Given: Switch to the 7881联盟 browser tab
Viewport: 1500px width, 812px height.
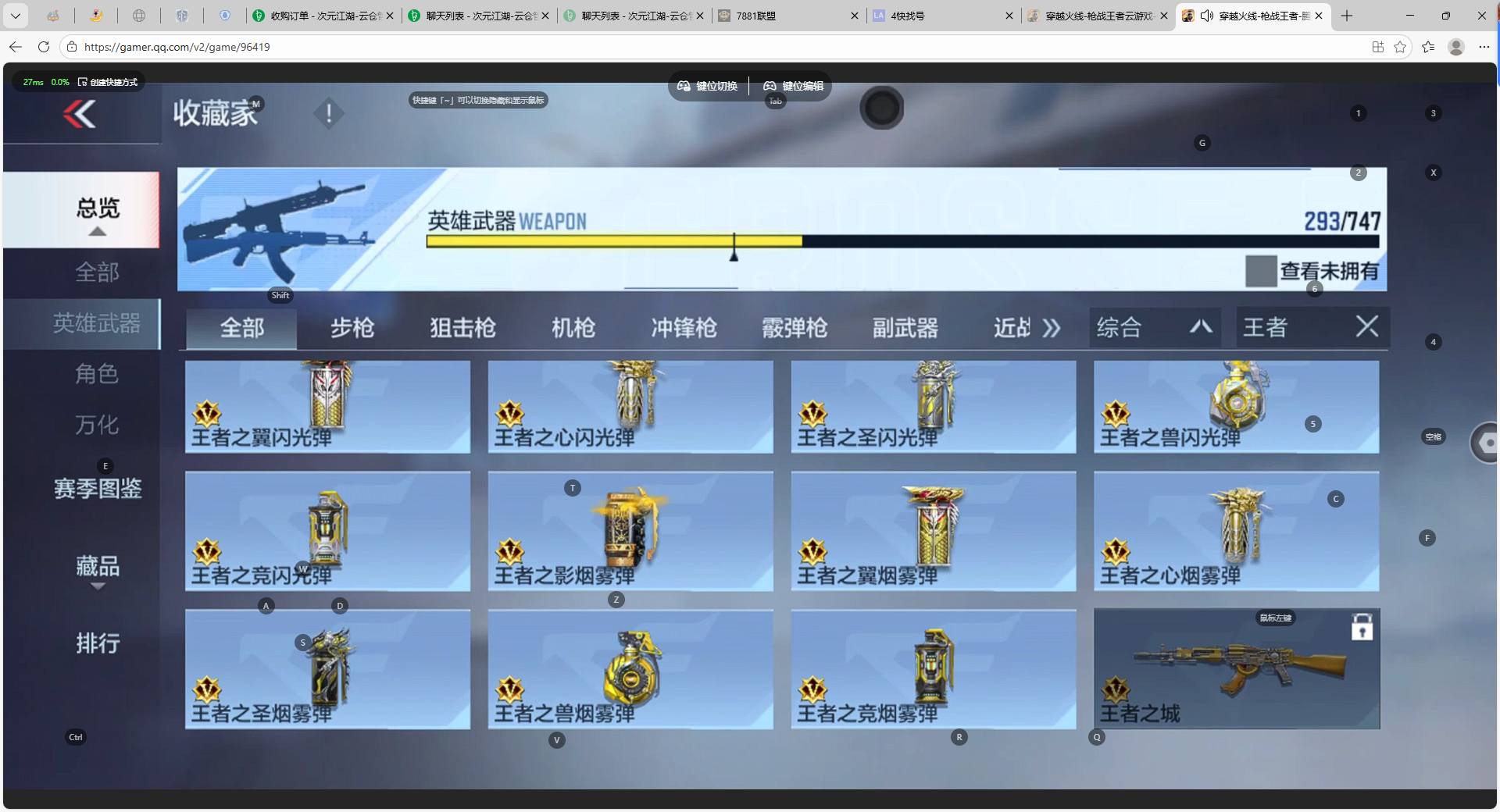Looking at the screenshot, I should tap(787, 16).
